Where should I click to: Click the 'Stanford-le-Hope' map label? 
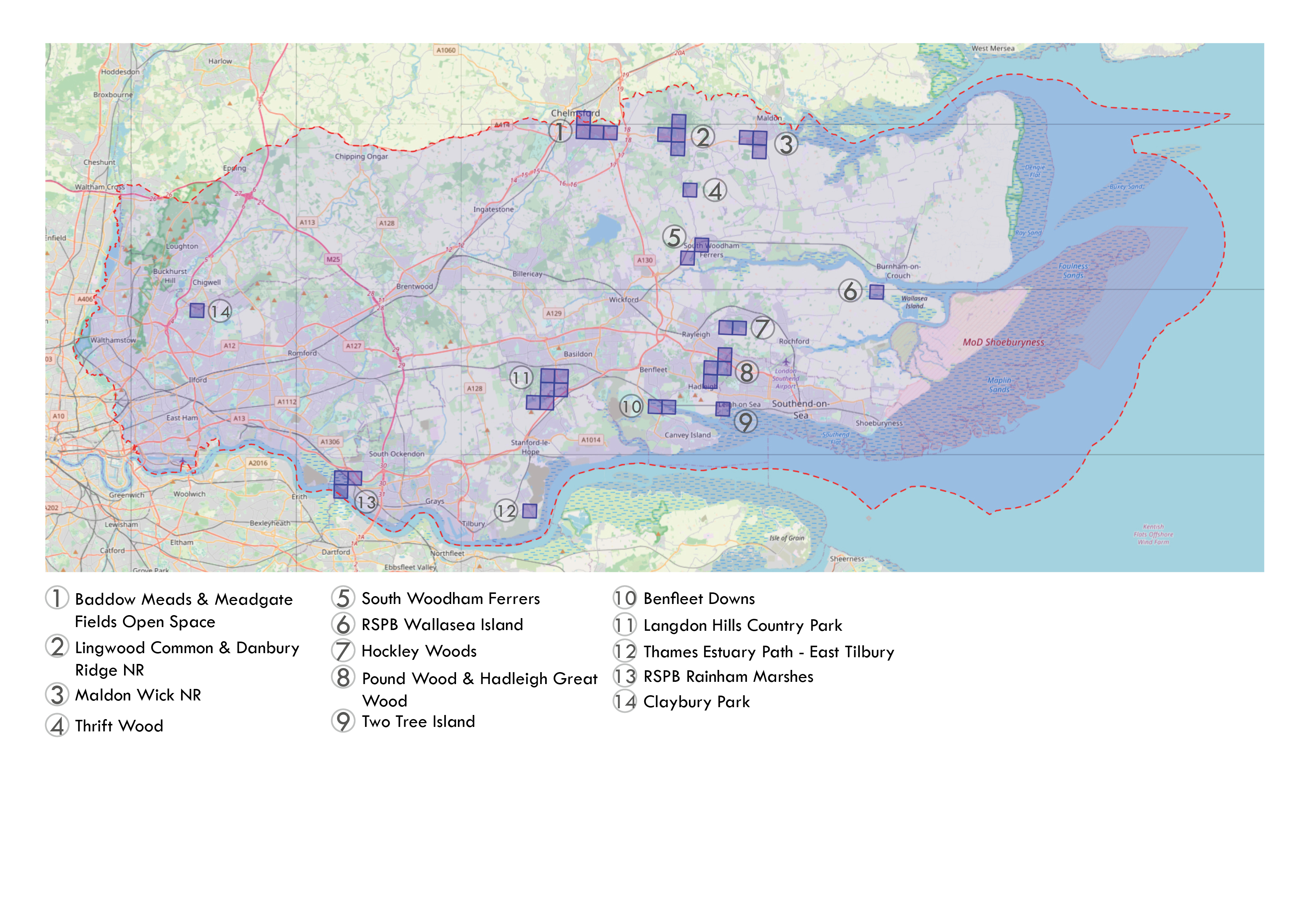(531, 447)
